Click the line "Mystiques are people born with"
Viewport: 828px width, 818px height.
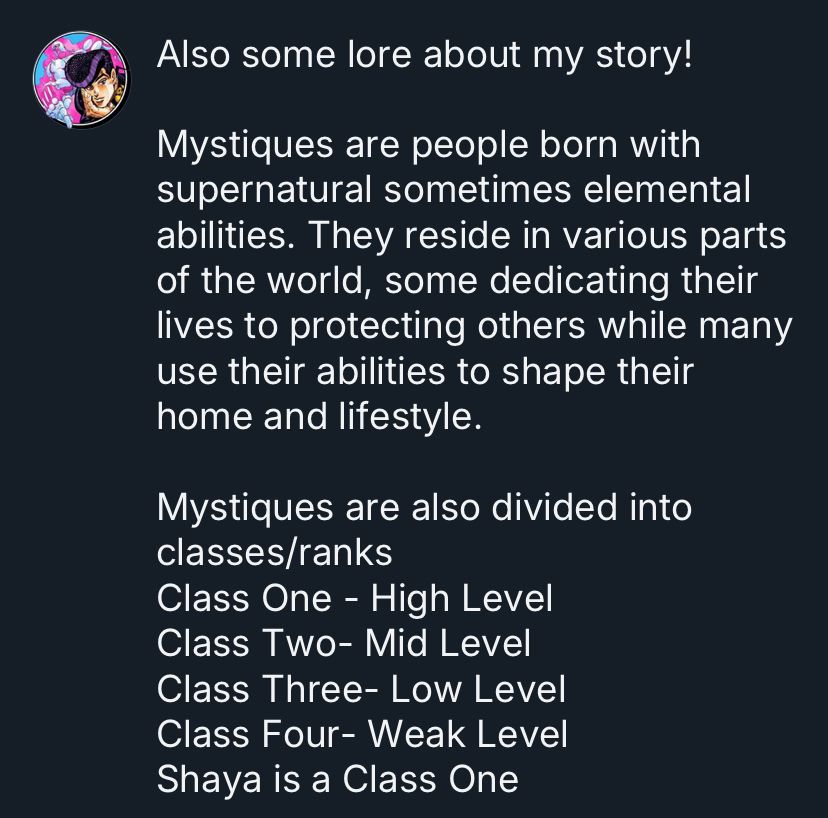point(429,146)
